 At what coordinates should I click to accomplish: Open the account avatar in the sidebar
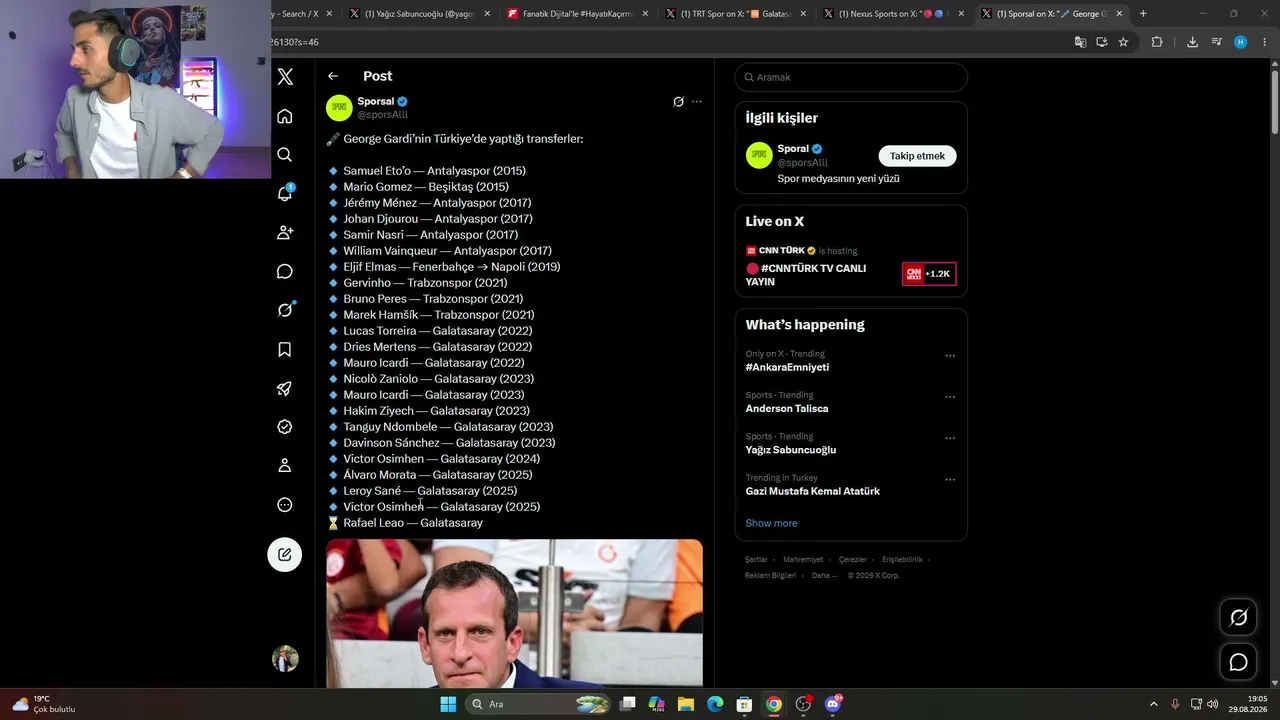pyautogui.click(x=285, y=659)
